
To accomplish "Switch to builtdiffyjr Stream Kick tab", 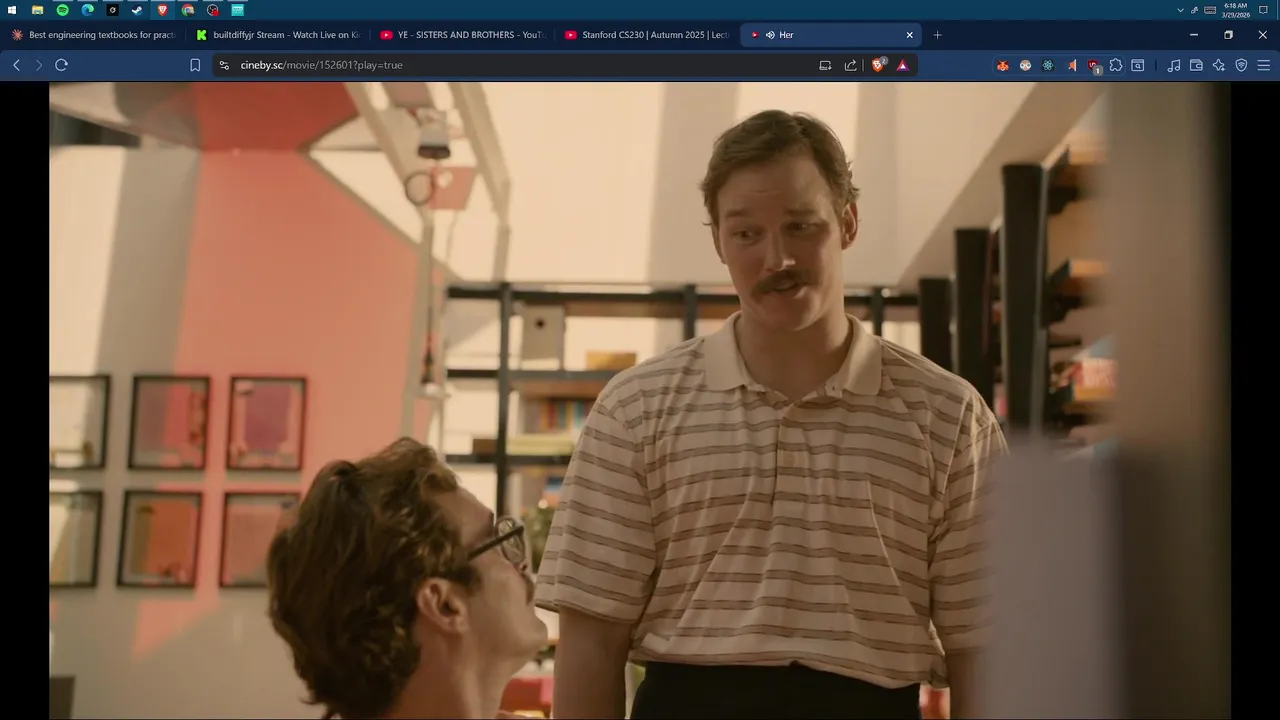I will pos(277,35).
